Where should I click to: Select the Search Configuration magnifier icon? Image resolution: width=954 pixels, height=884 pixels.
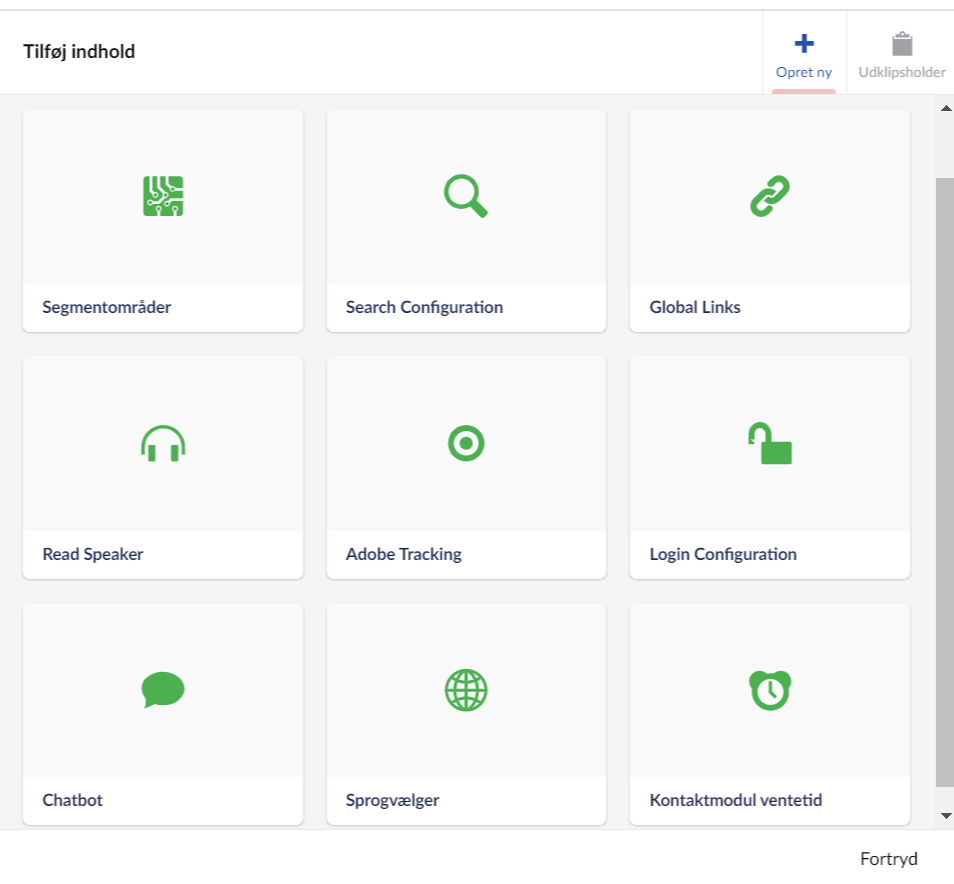click(466, 196)
